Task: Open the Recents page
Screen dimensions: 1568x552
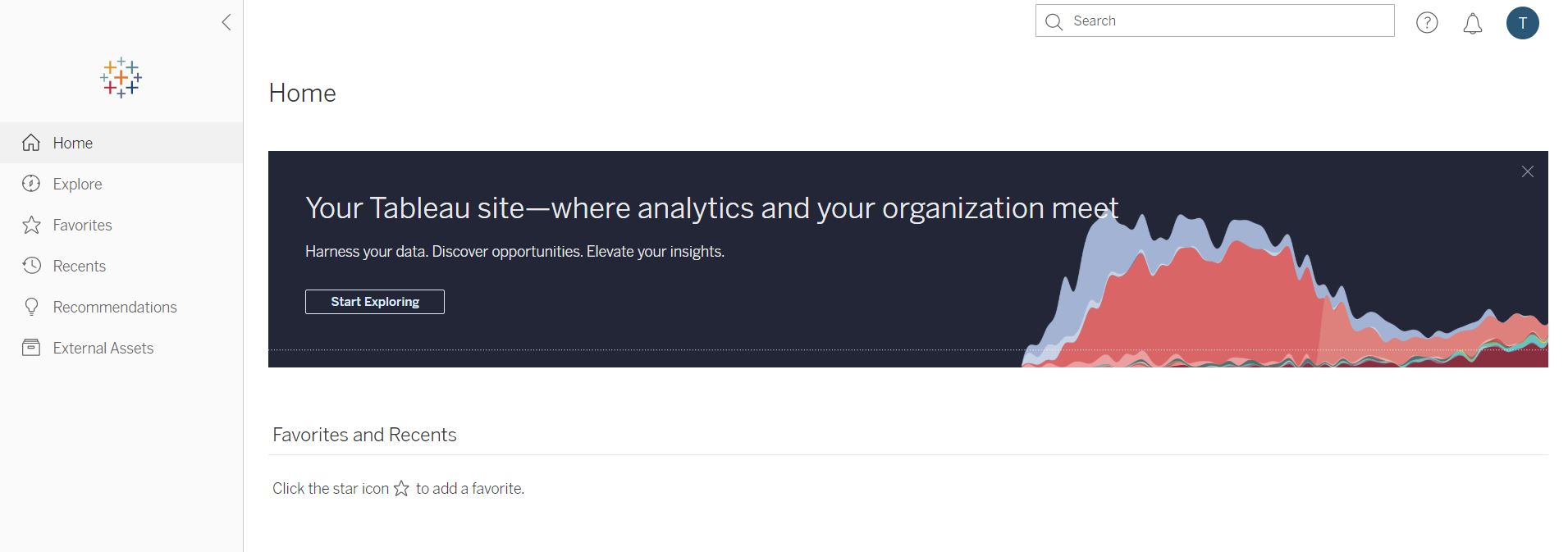Action: 79,266
